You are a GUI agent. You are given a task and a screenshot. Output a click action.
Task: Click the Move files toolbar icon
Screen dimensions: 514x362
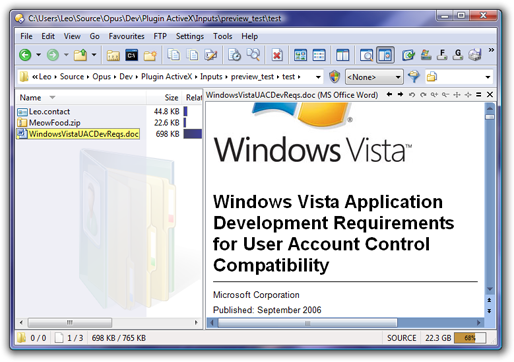[x=193, y=55]
